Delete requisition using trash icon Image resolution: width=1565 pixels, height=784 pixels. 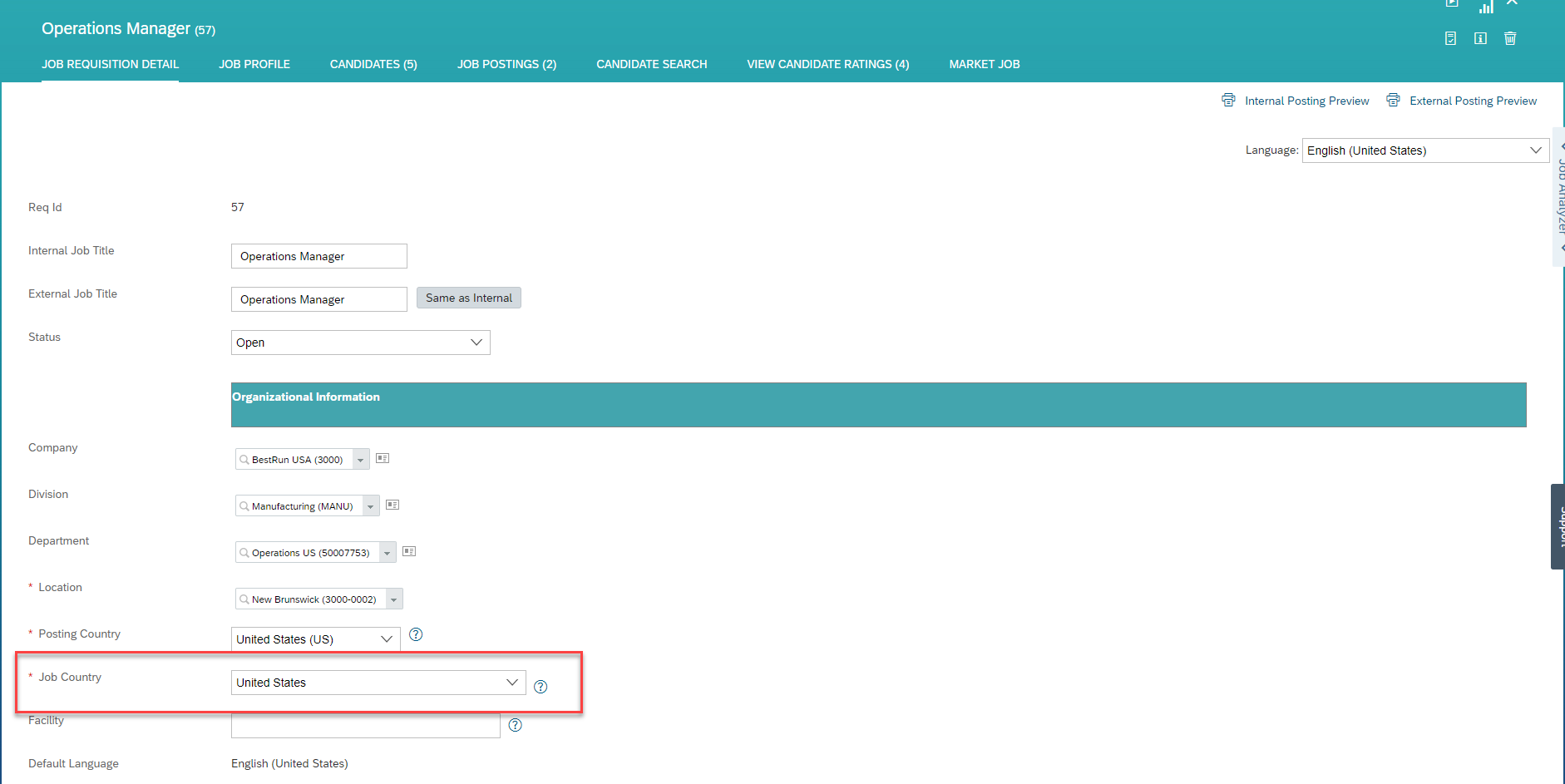1510,38
